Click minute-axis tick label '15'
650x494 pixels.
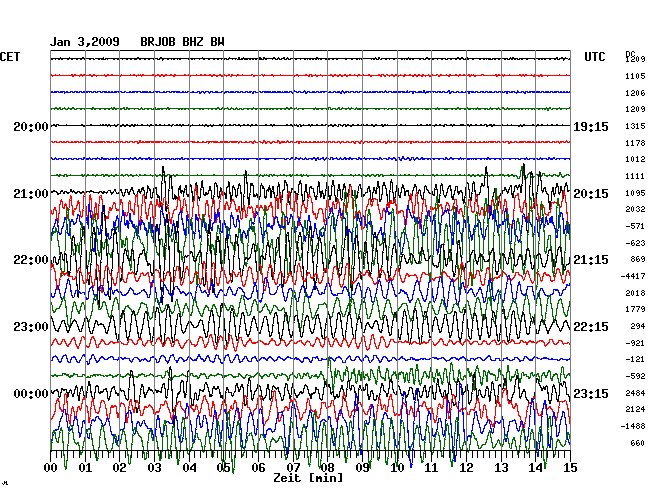(x=570, y=468)
